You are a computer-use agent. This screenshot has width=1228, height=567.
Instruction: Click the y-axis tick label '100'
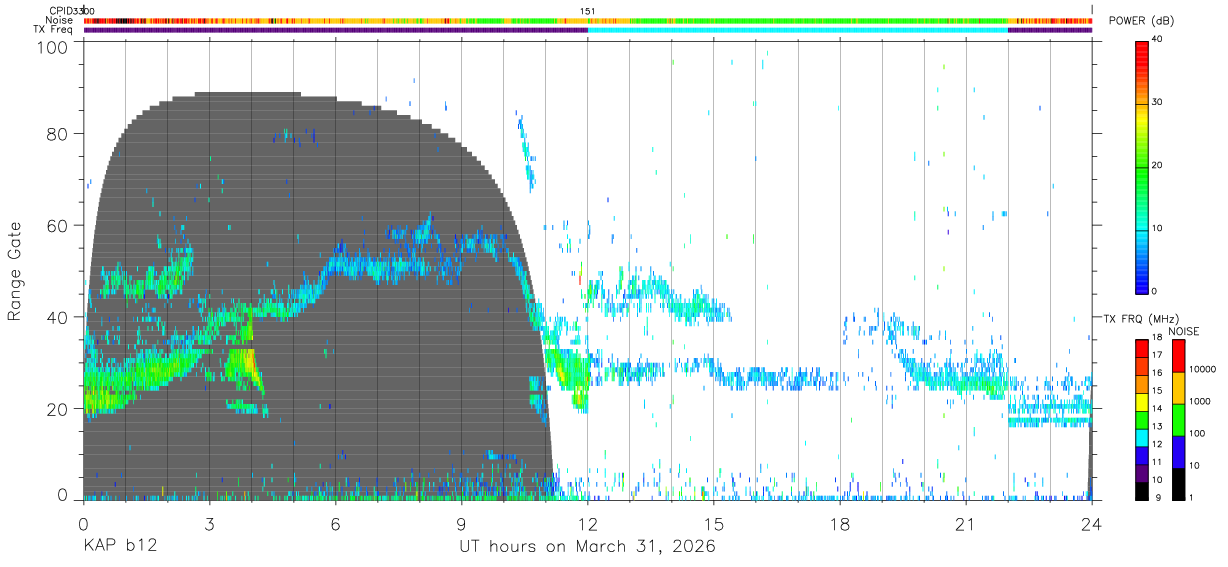(x=54, y=47)
